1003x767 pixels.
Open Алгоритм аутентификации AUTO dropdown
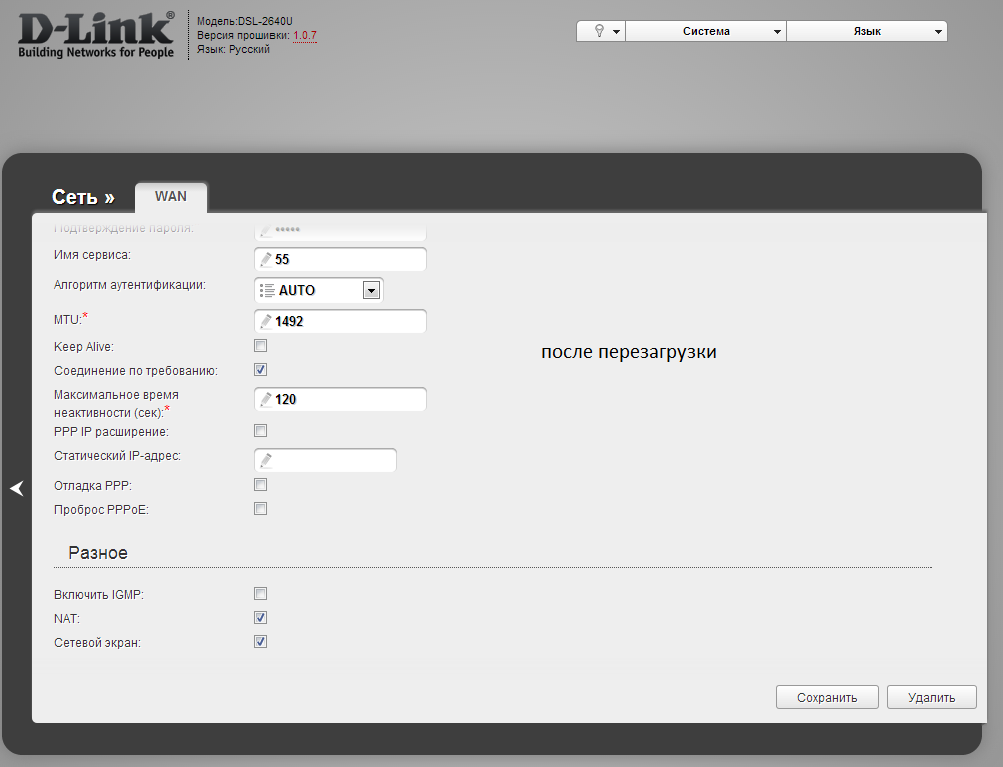point(319,290)
